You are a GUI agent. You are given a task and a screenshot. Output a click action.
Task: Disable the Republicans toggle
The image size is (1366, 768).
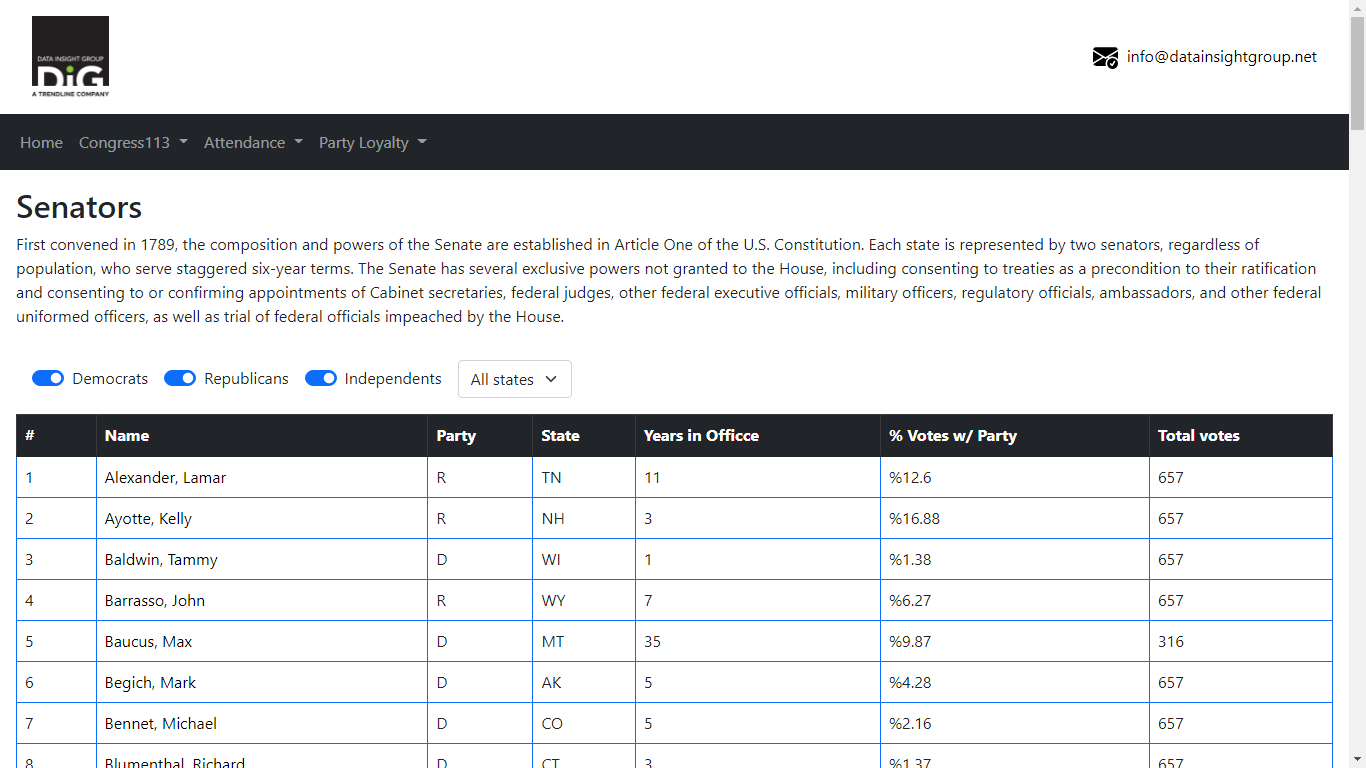(180, 378)
